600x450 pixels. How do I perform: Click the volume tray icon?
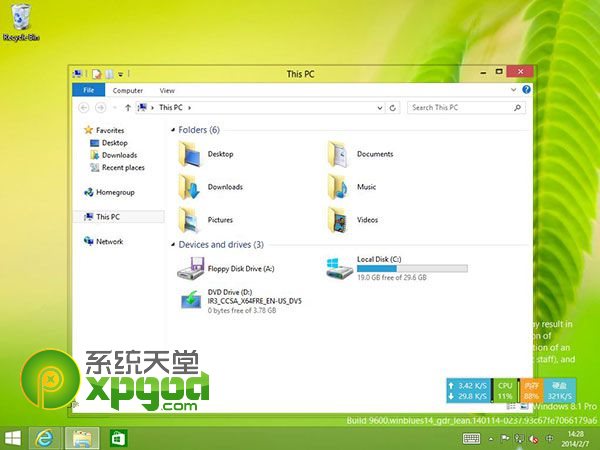(534, 439)
